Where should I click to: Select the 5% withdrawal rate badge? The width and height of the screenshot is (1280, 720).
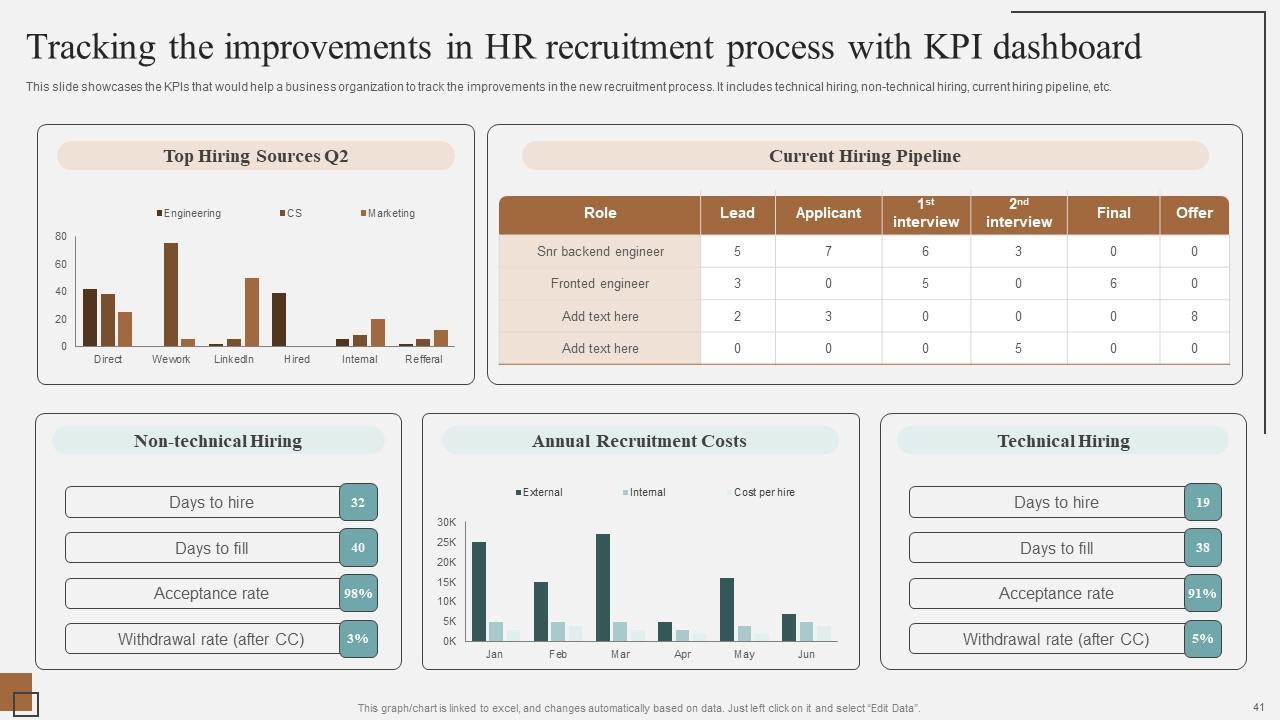point(1202,638)
